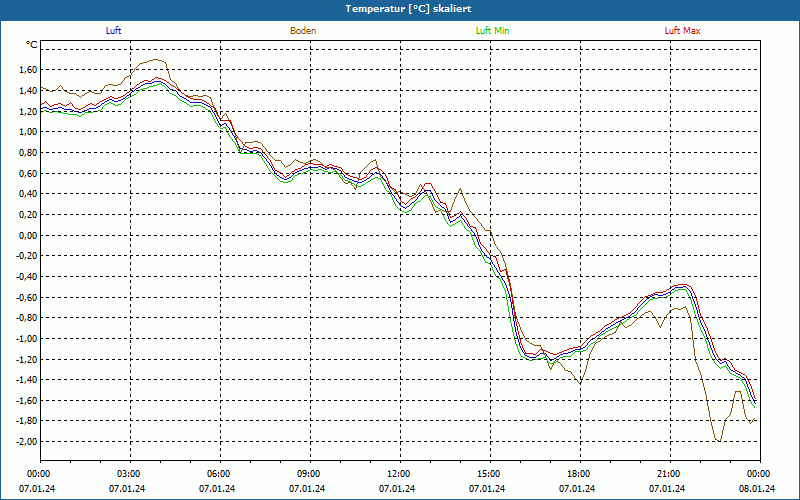Click the -1,00 y-axis value
Screen dimensions: 800x500
[x=28, y=338]
